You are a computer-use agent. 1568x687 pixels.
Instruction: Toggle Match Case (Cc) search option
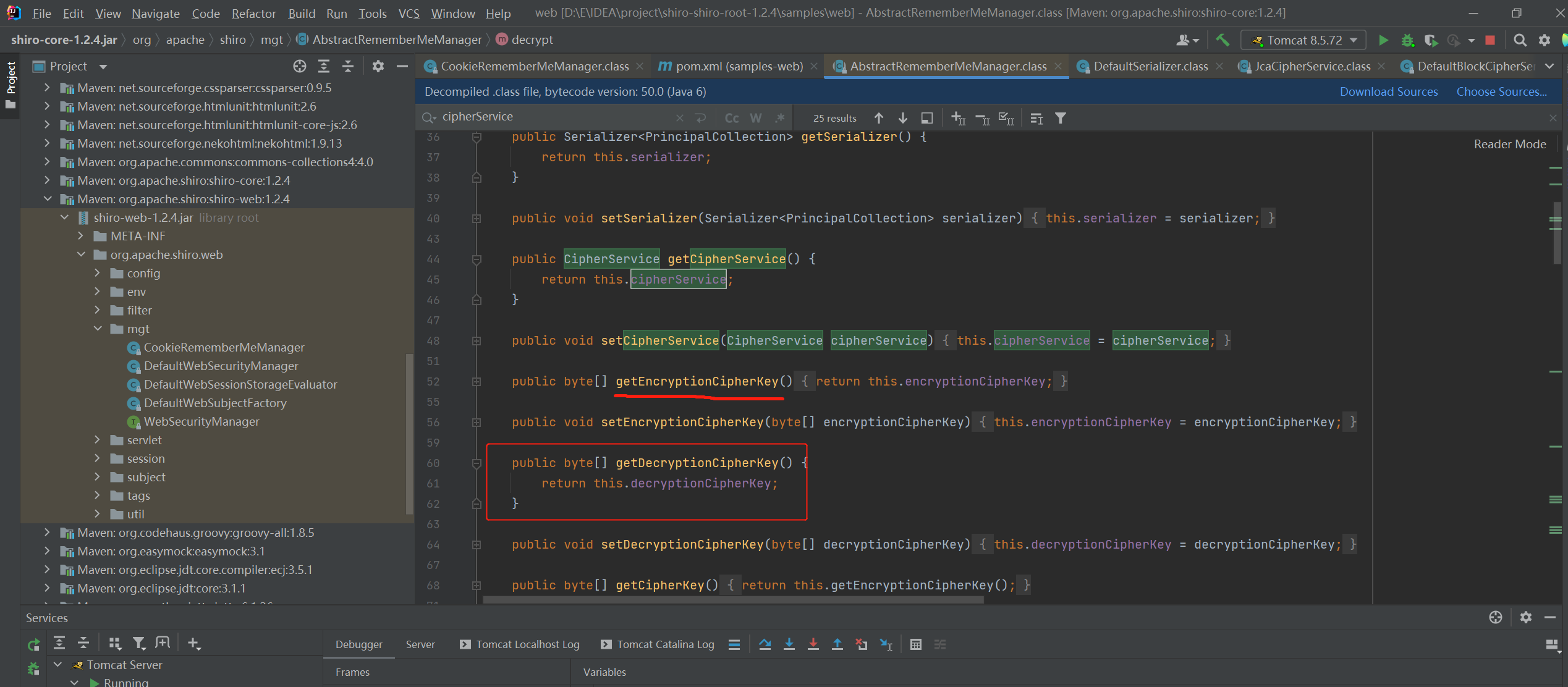pos(732,118)
